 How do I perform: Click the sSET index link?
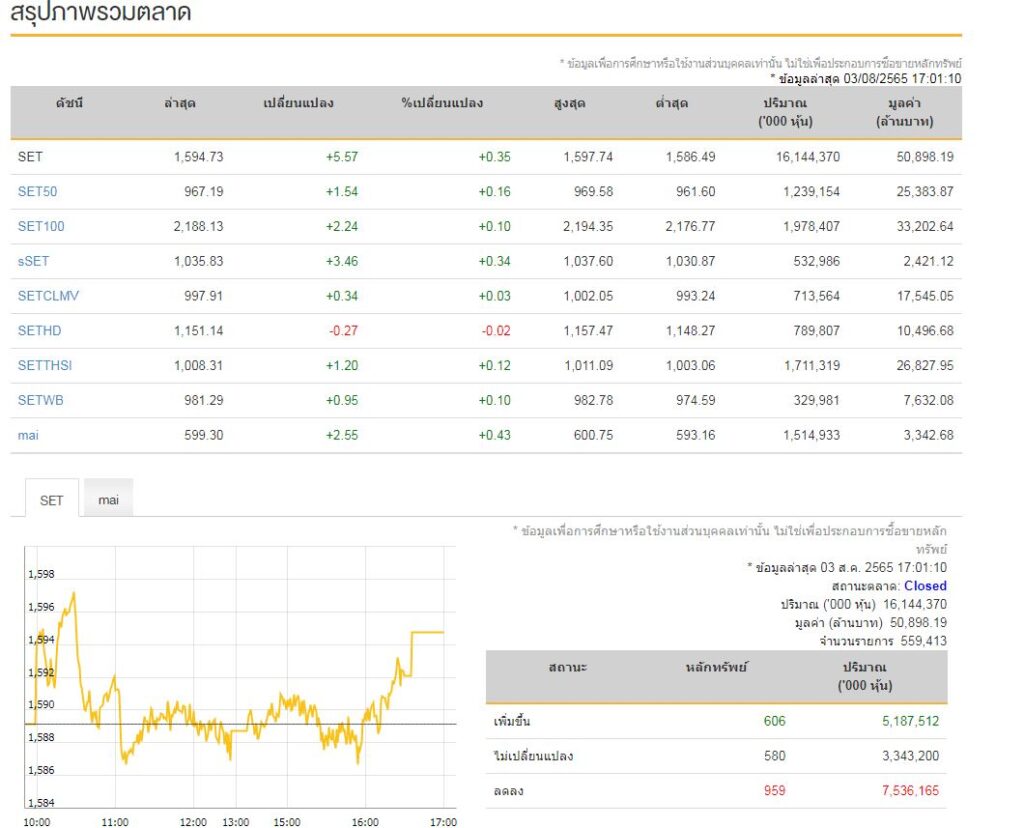pos(35,261)
